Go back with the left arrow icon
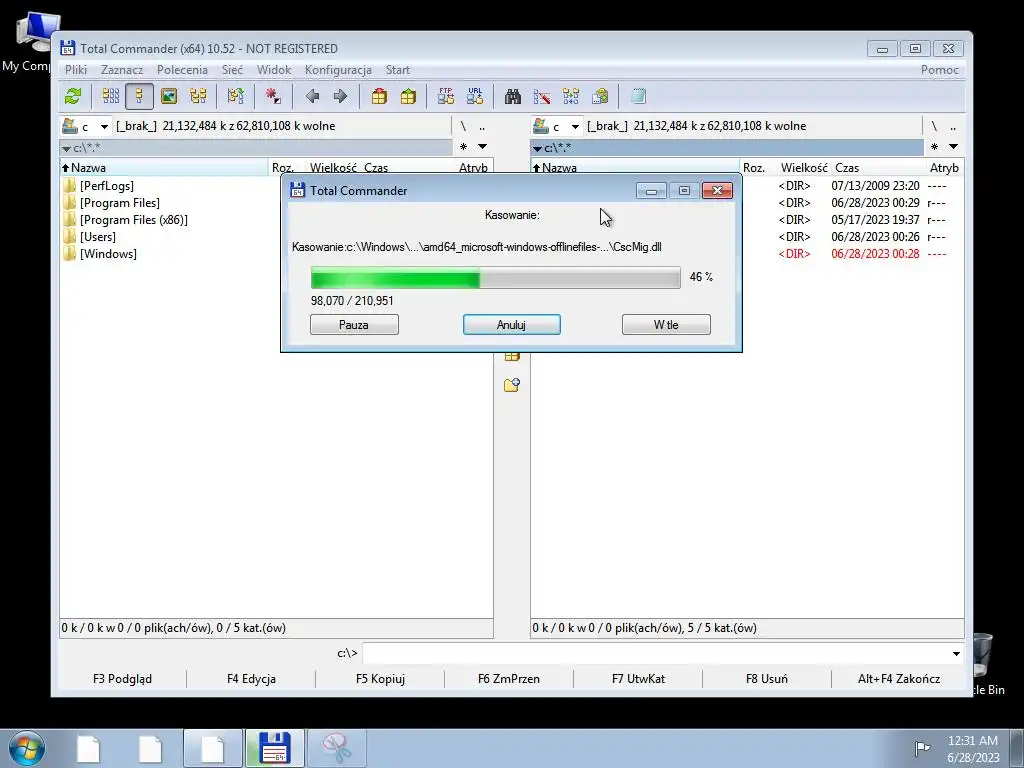The width and height of the screenshot is (1024, 768). tap(312, 97)
